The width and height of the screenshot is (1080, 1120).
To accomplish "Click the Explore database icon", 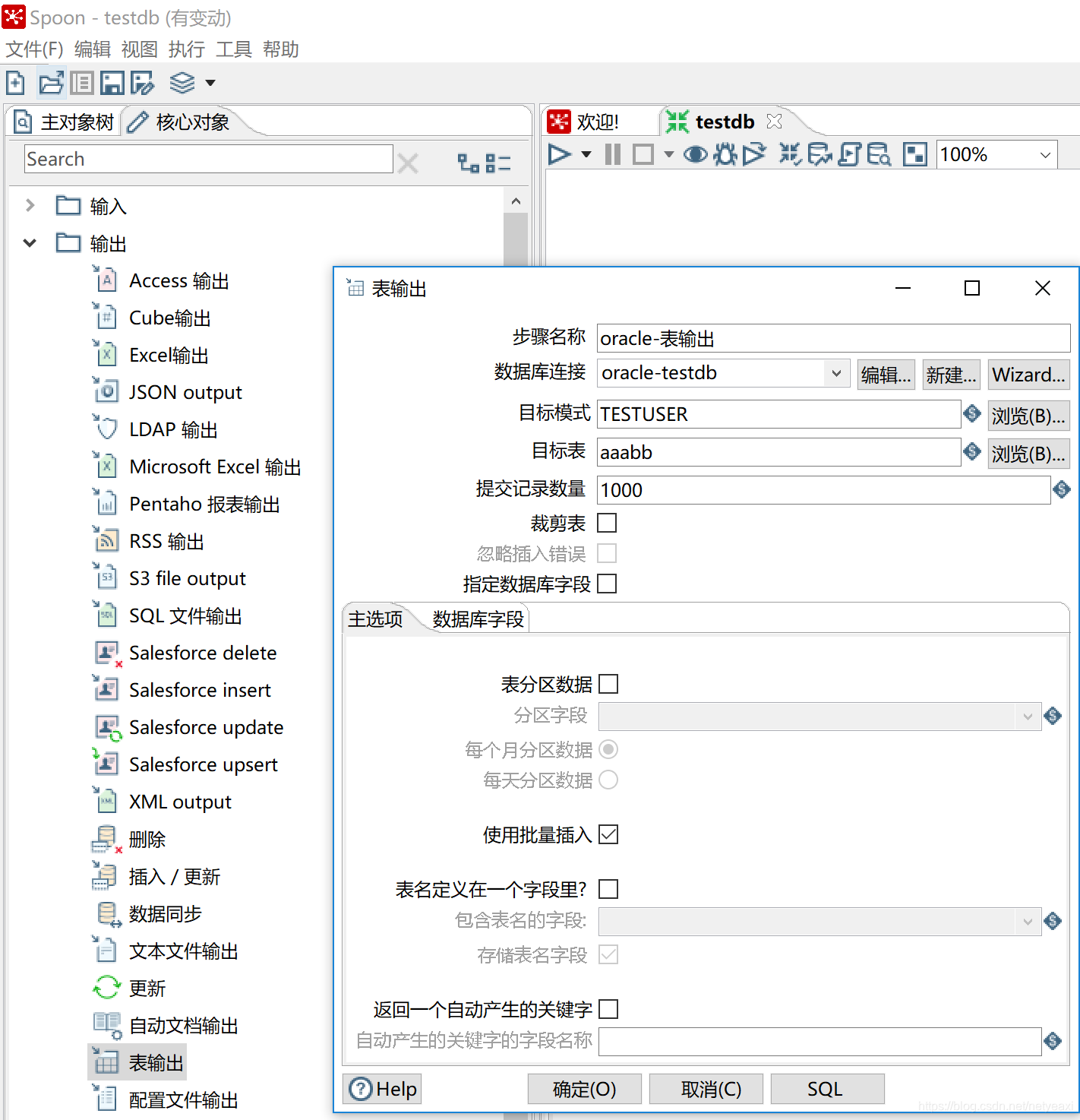I will click(879, 154).
